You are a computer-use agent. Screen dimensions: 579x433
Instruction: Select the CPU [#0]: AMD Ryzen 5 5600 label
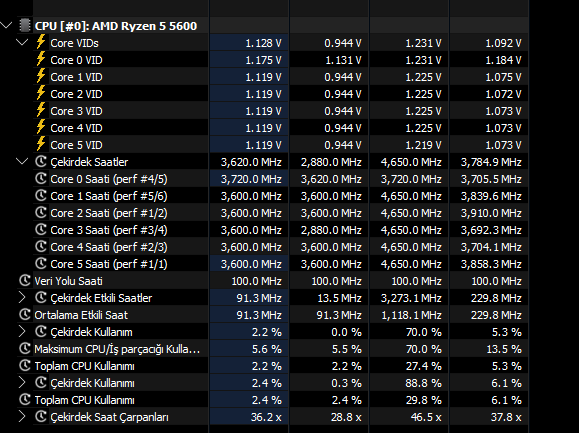click(x=116, y=26)
